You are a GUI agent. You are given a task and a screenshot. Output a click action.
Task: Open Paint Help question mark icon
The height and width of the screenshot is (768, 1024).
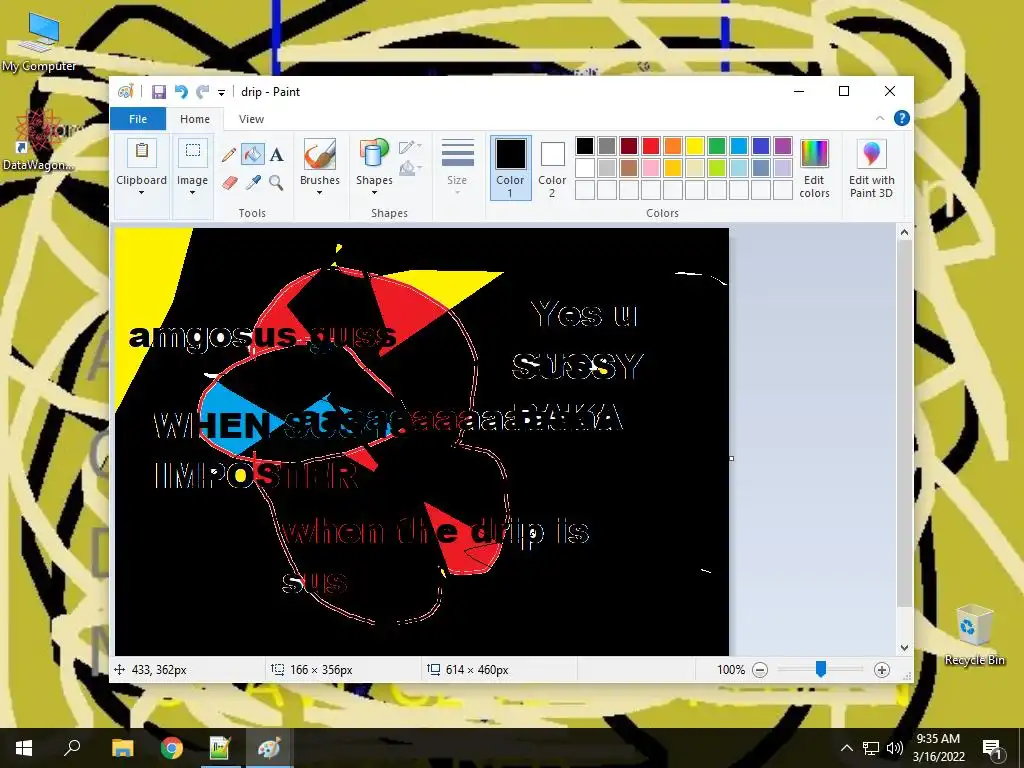902,118
